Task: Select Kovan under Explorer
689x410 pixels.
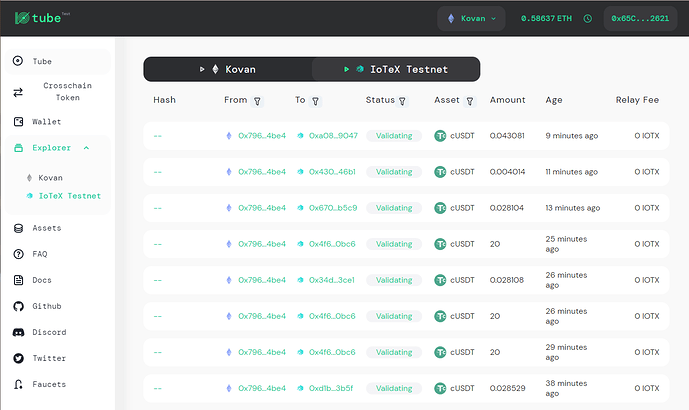Action: tap(50, 178)
